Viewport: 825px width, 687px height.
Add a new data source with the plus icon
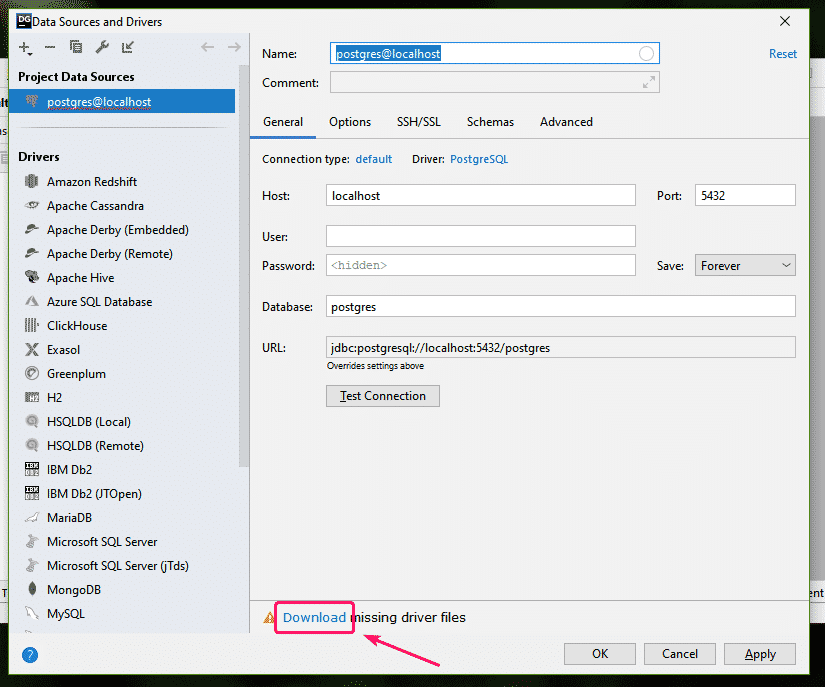pyautogui.click(x=22, y=46)
